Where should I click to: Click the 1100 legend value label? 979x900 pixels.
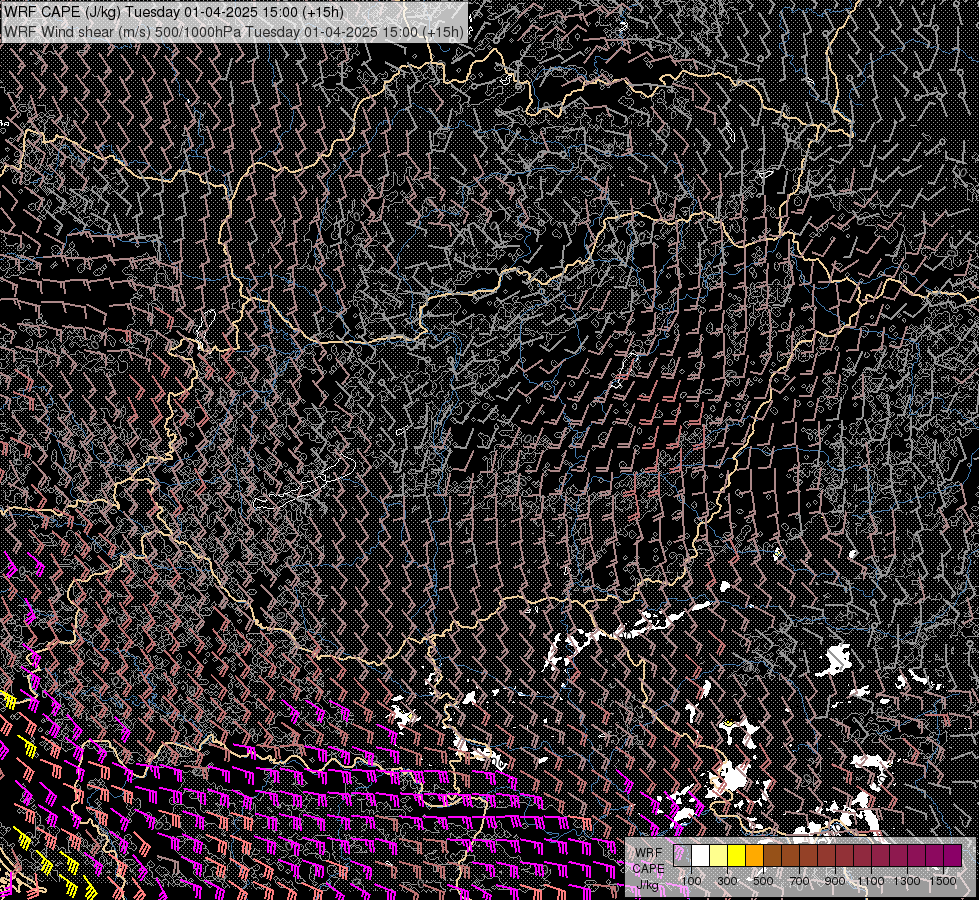pos(871,881)
